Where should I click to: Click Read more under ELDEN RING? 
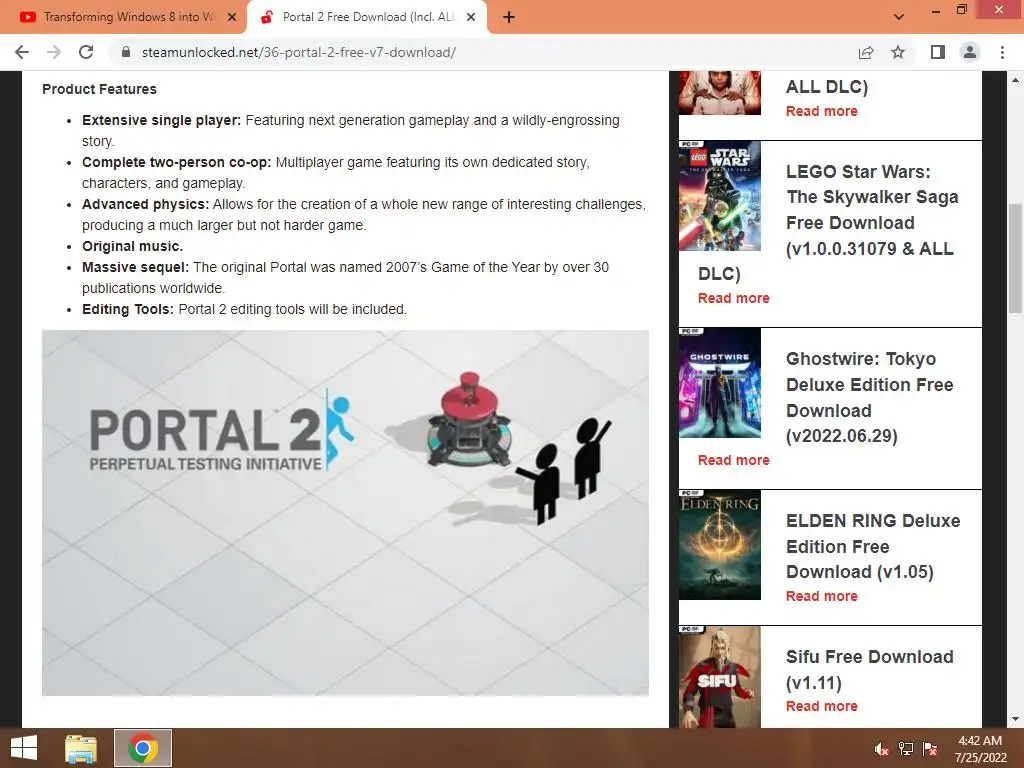(x=822, y=596)
